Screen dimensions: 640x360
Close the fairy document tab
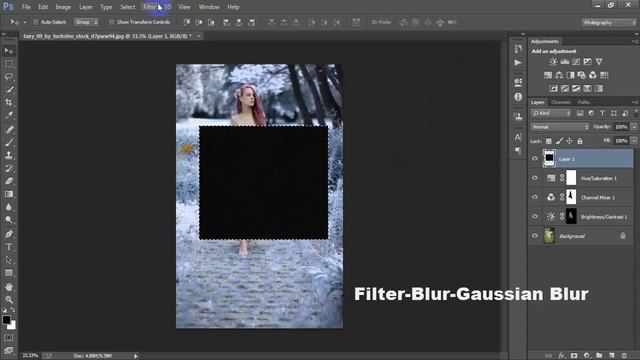click(x=199, y=36)
